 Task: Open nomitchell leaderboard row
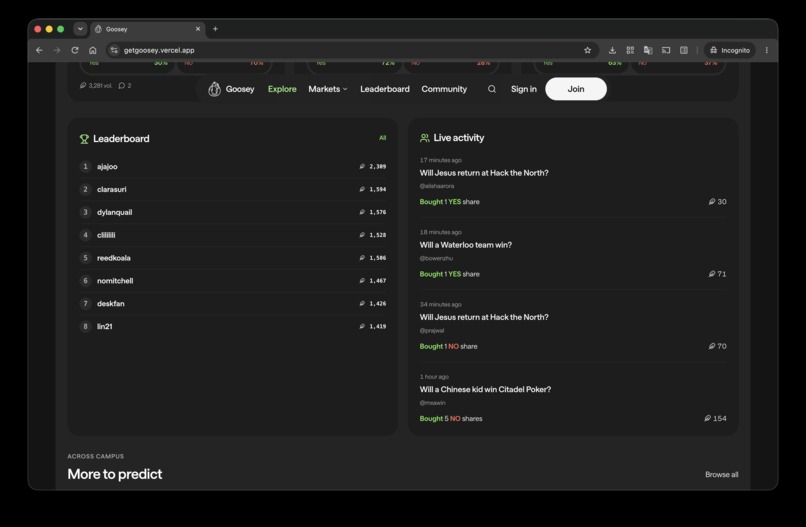233,281
